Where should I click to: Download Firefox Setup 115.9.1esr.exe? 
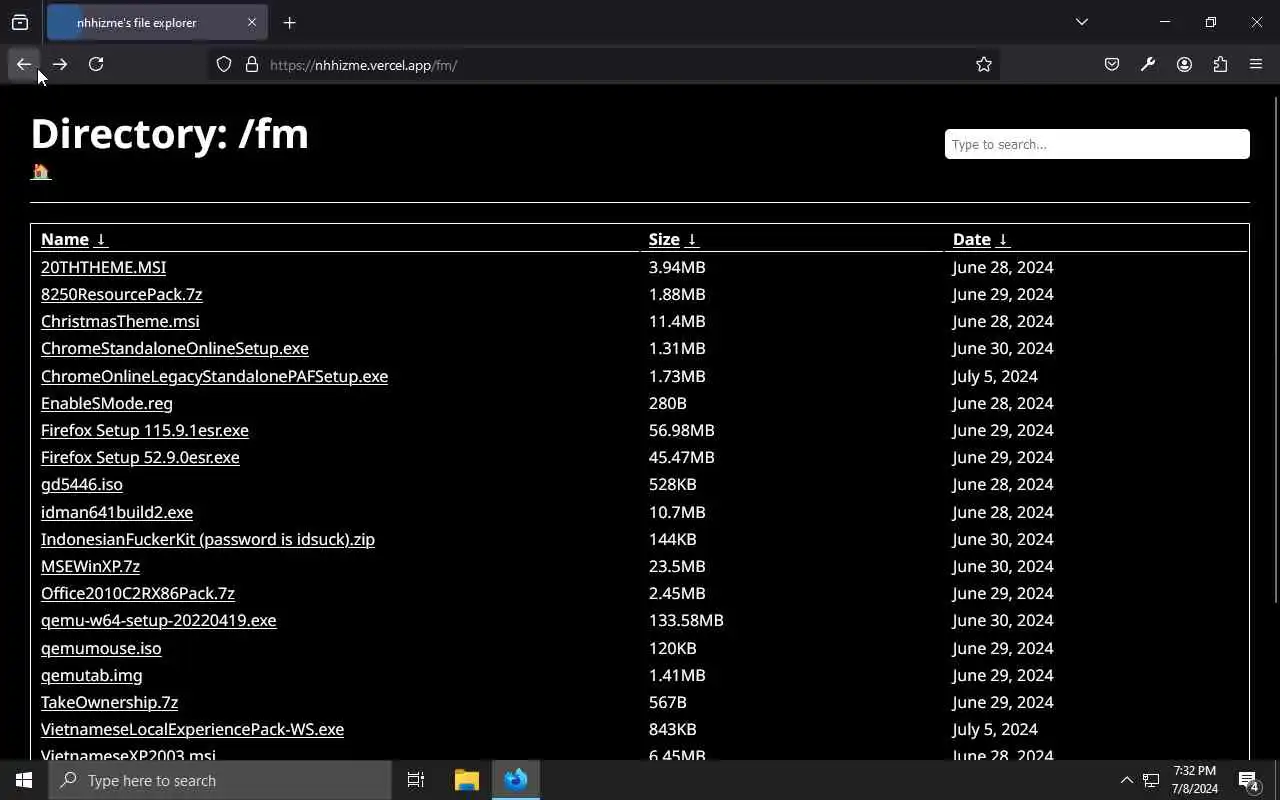pos(144,430)
